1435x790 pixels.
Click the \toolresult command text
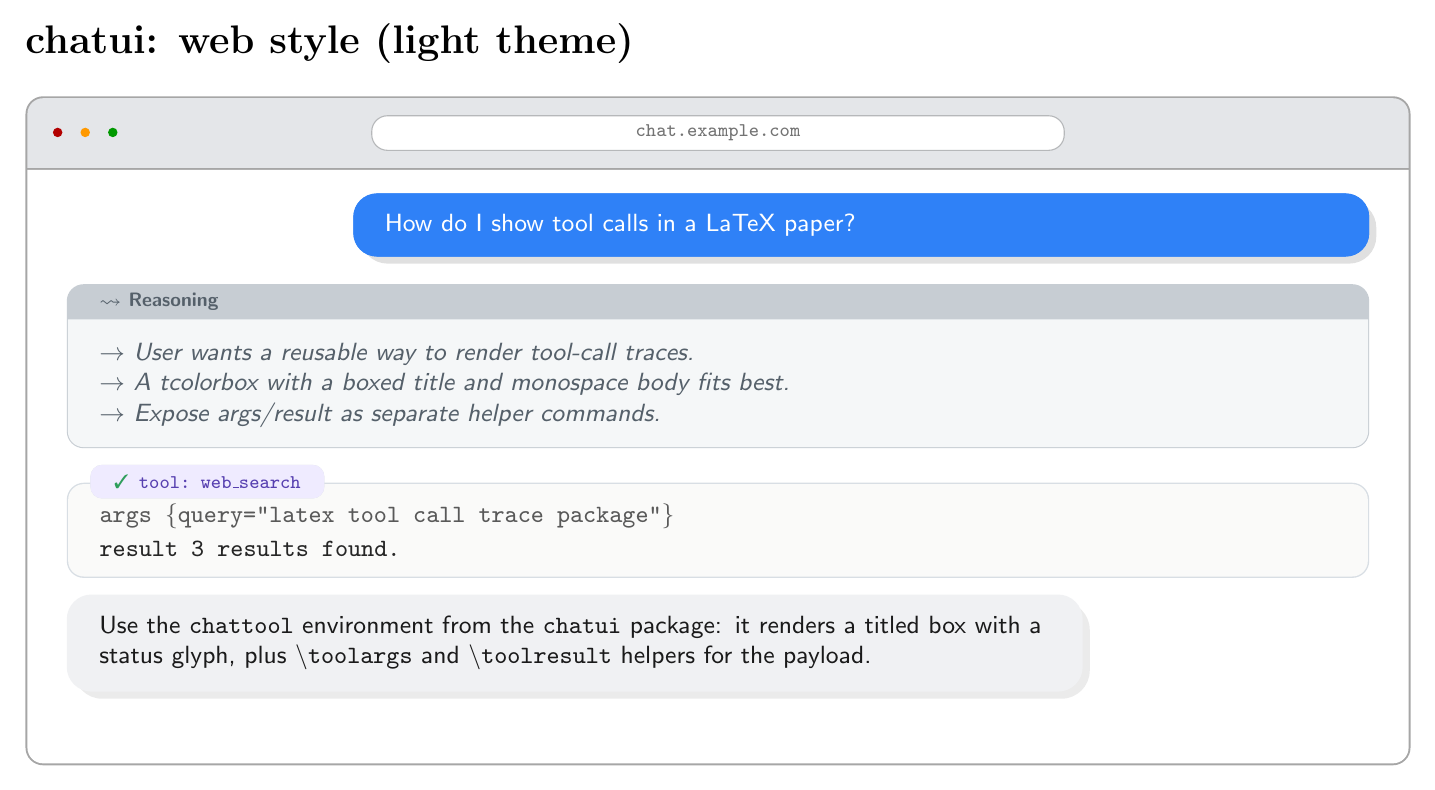538,657
